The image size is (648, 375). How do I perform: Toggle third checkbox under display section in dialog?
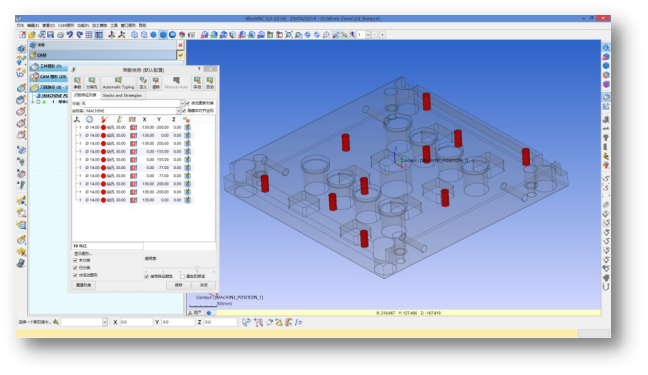(x=75, y=275)
